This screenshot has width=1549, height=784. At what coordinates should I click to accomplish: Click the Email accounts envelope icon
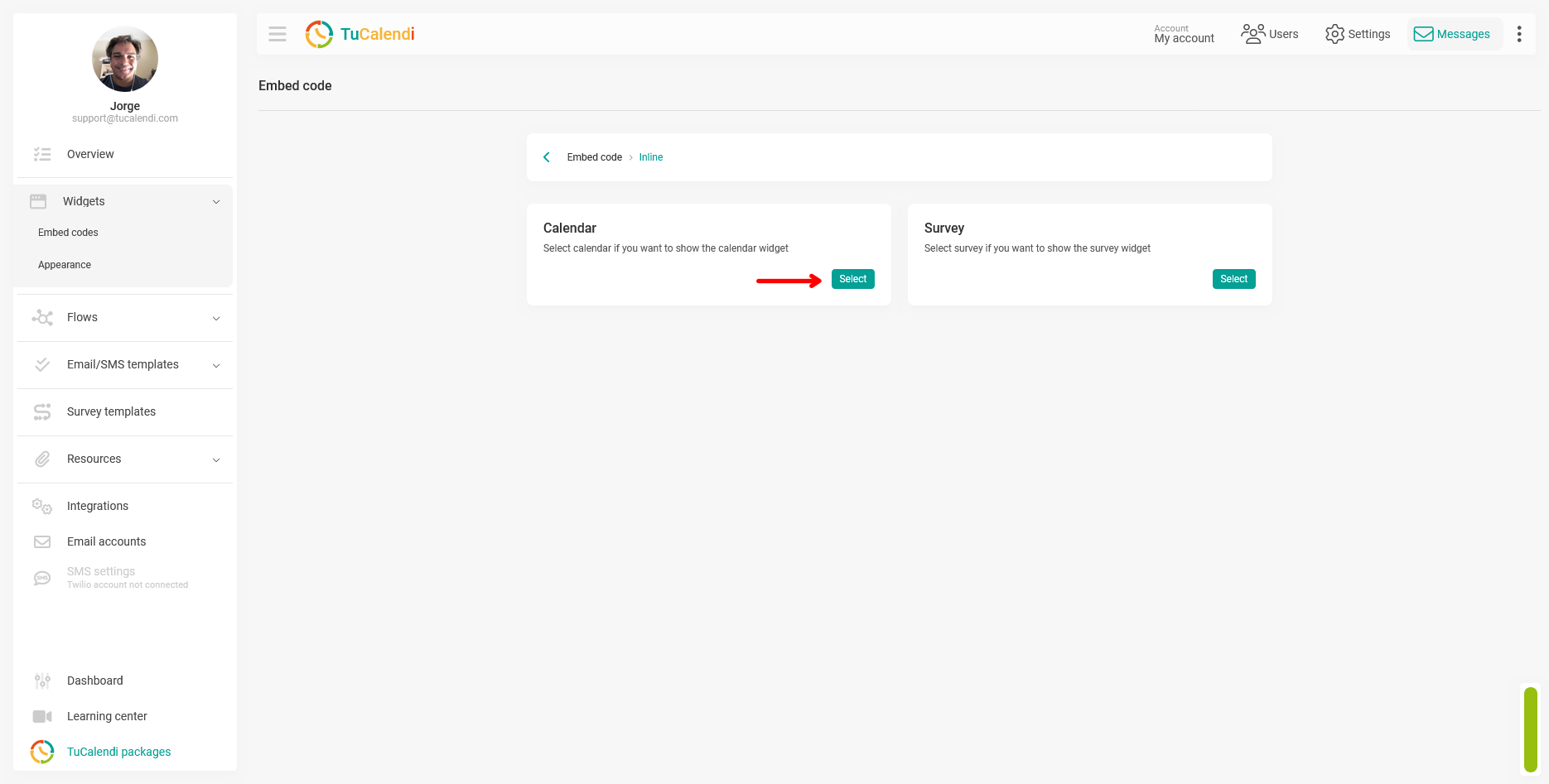[42, 541]
